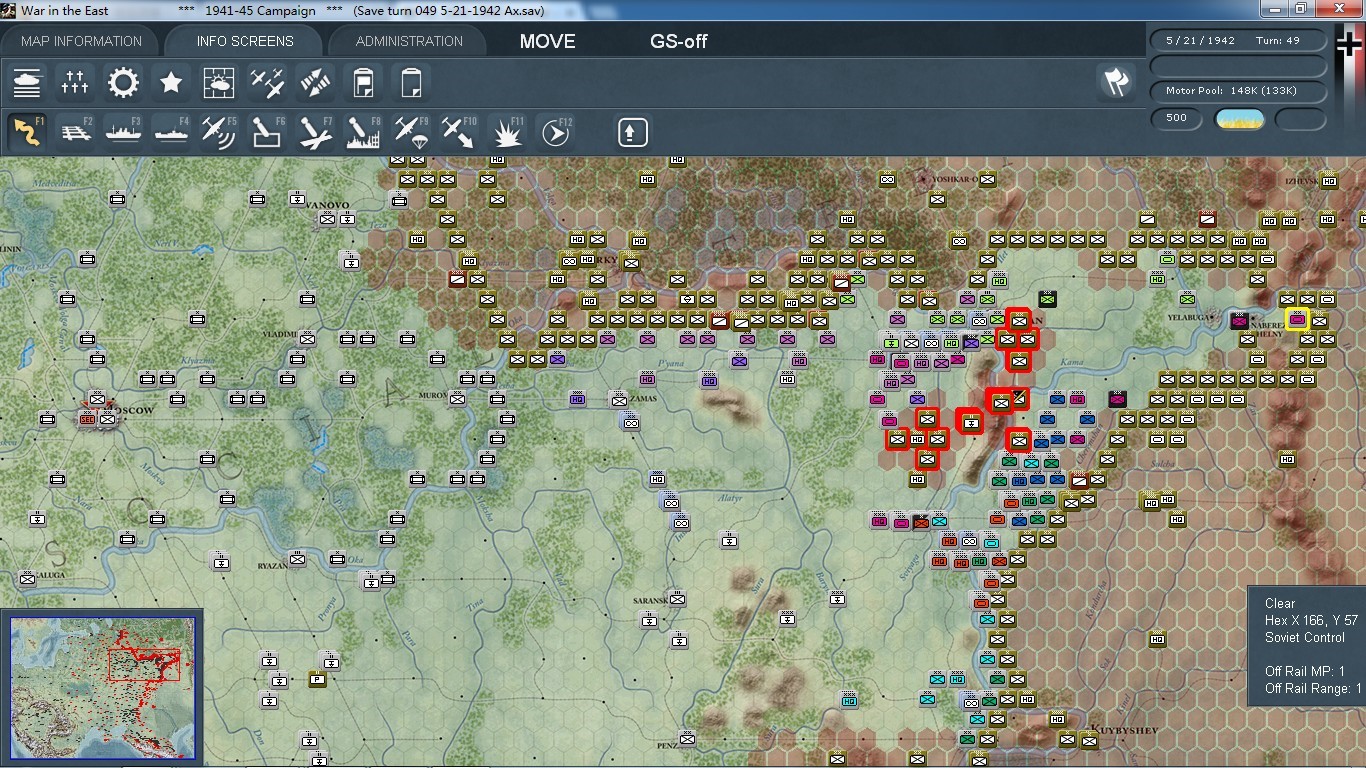
Task: Open the report icon with flag page
Action: pos(363,82)
